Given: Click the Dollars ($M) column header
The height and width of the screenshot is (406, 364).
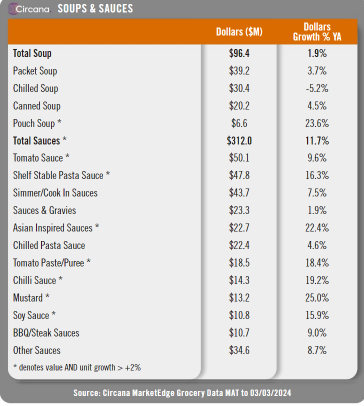Looking at the screenshot, I should [239, 32].
